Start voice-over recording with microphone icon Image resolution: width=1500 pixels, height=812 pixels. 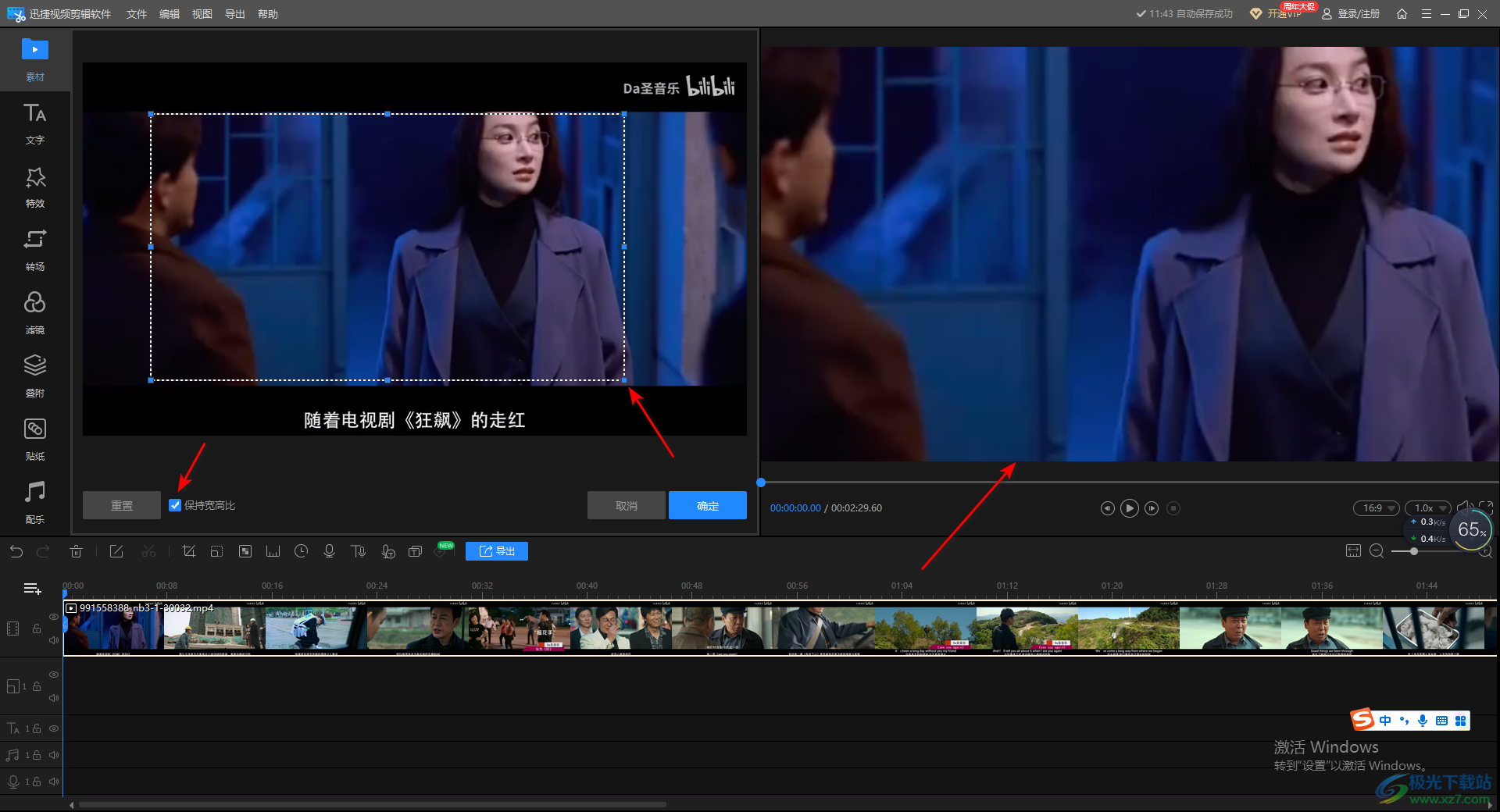tap(329, 551)
